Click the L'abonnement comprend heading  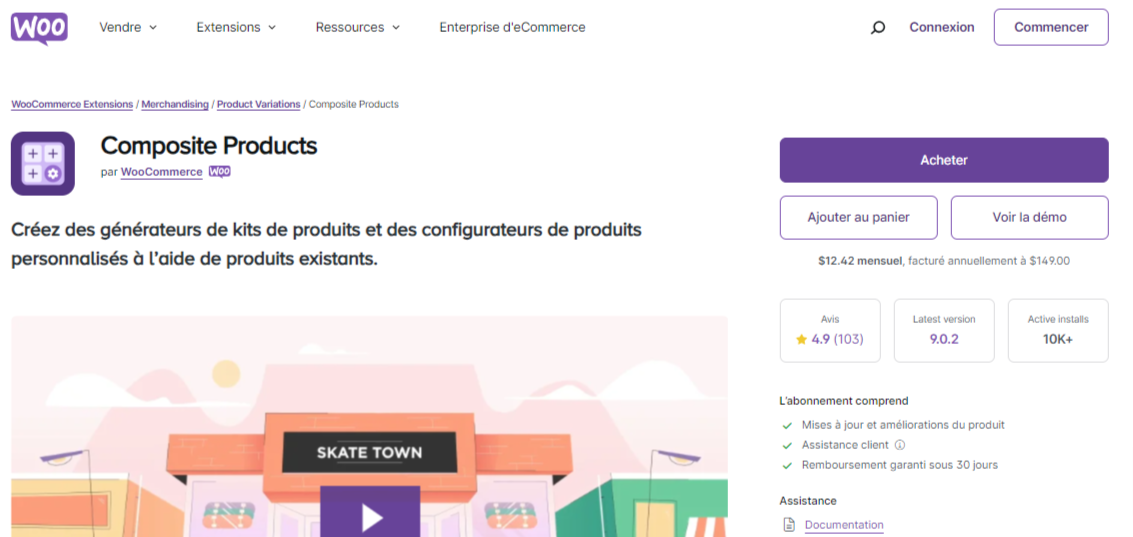(x=844, y=401)
